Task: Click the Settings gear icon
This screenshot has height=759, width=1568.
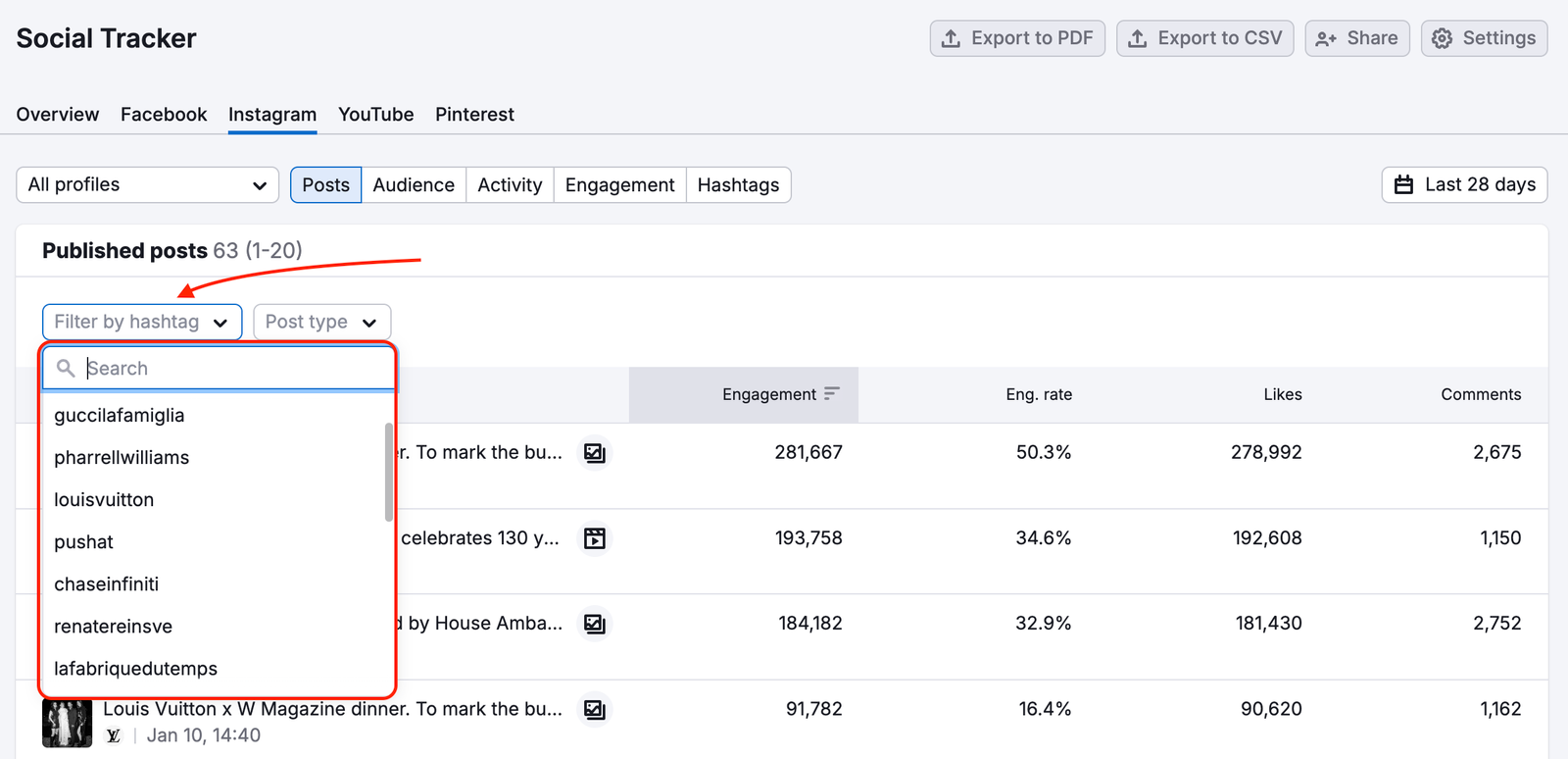Action: coord(1442,38)
